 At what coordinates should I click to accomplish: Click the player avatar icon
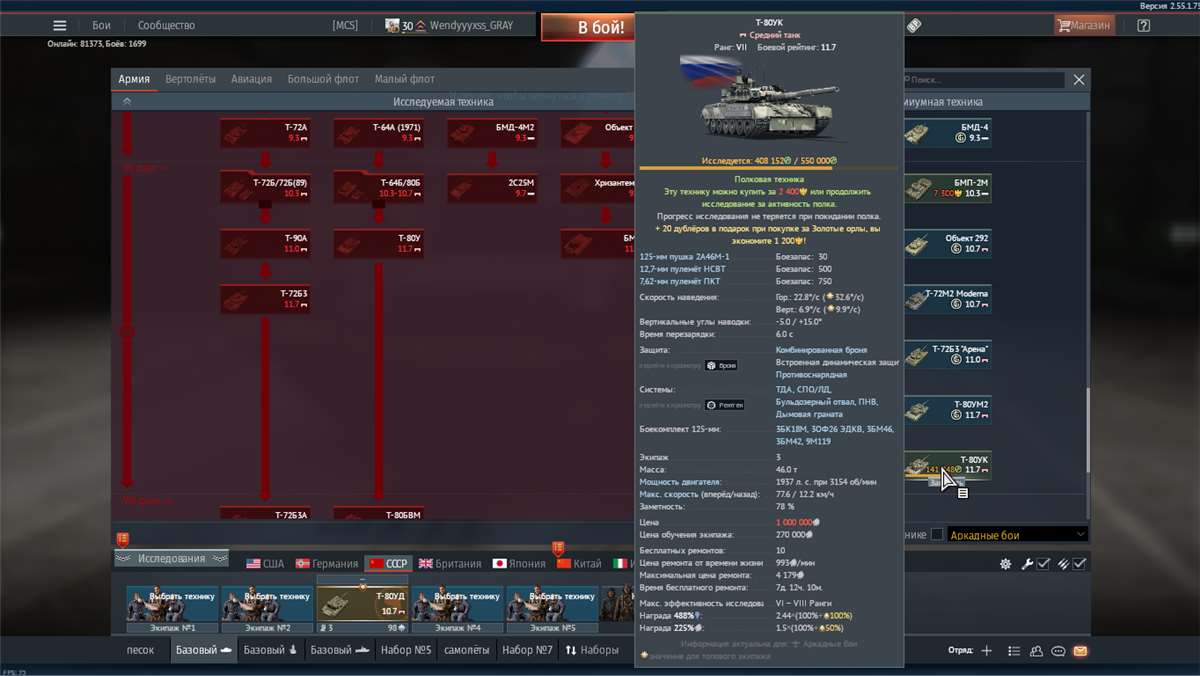pos(392,25)
